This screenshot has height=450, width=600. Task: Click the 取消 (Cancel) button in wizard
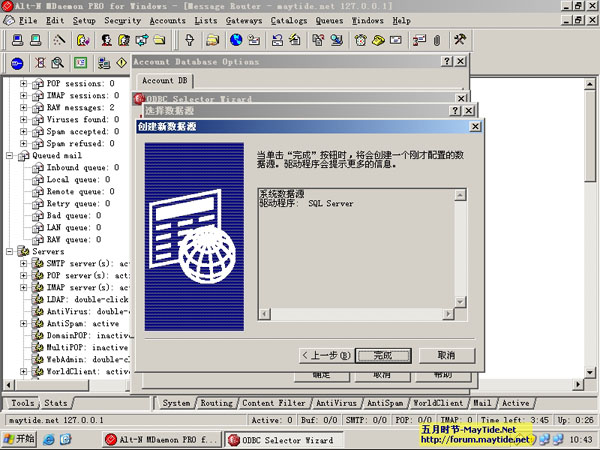[x=446, y=355]
